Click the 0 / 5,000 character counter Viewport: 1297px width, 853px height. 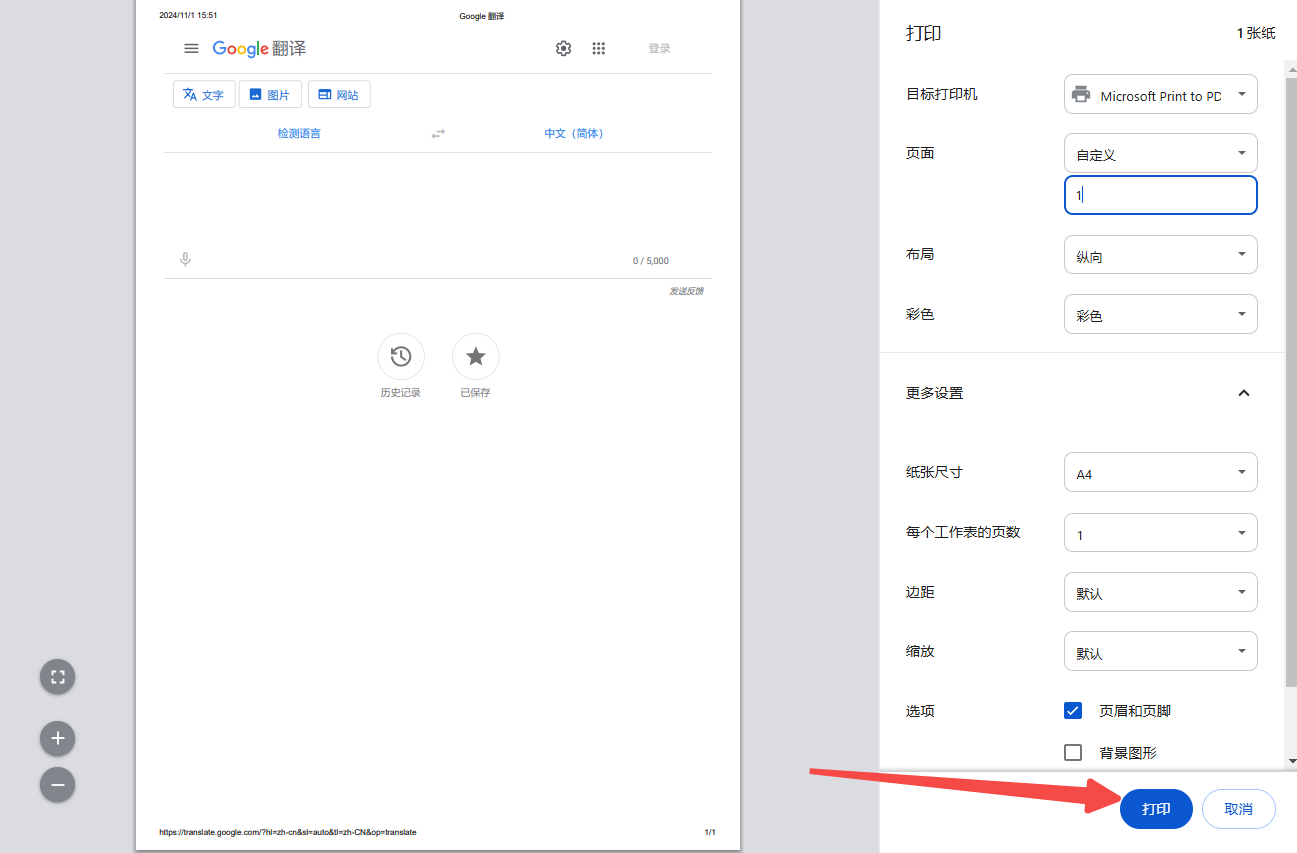(650, 261)
